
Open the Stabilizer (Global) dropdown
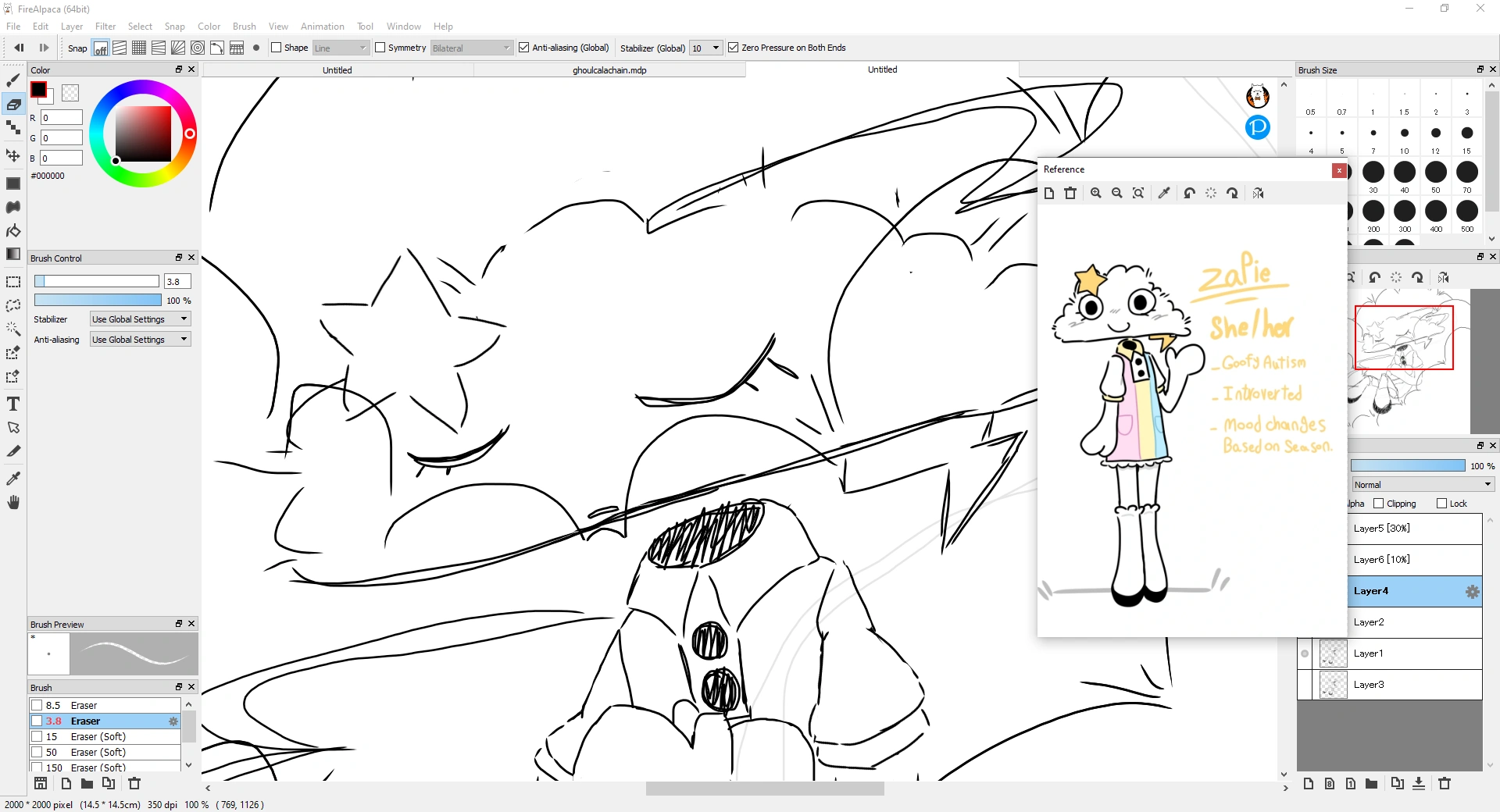705,48
